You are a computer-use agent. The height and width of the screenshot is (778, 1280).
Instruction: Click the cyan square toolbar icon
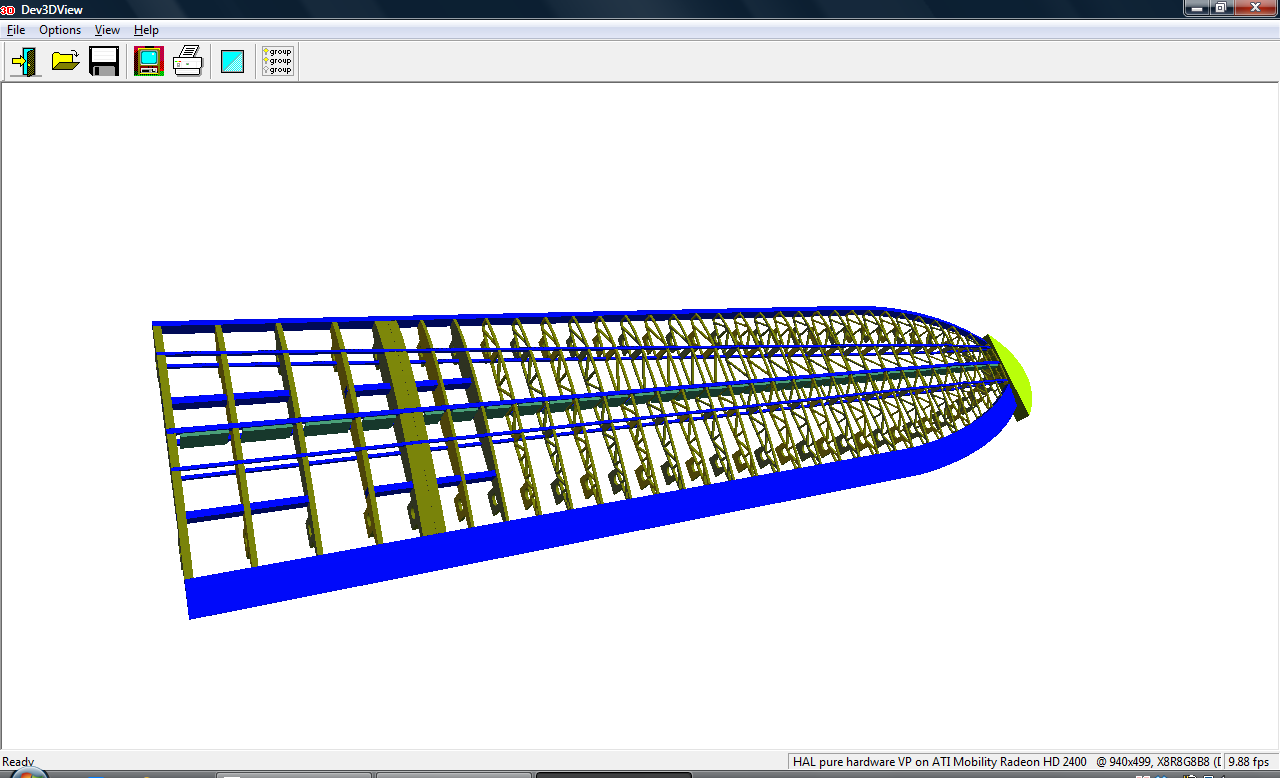[233, 62]
